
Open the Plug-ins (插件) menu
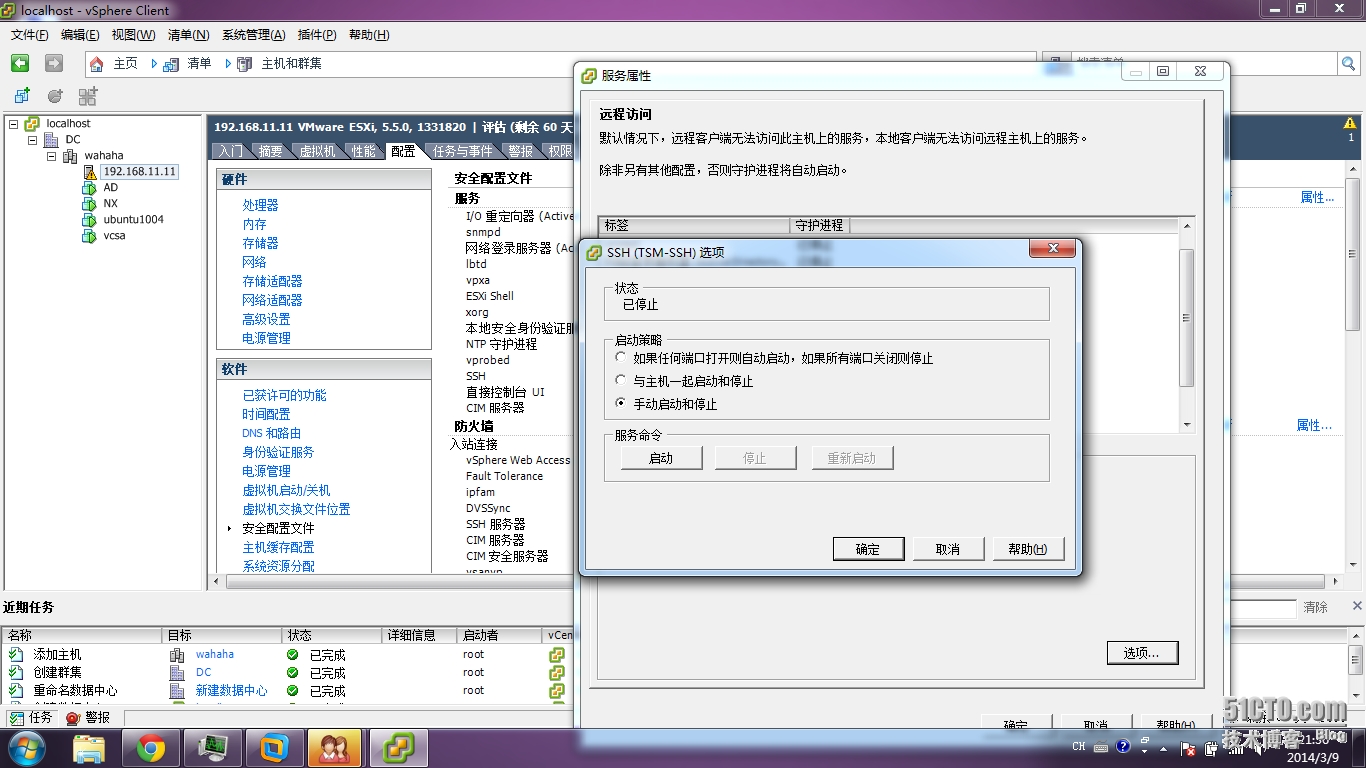317,35
